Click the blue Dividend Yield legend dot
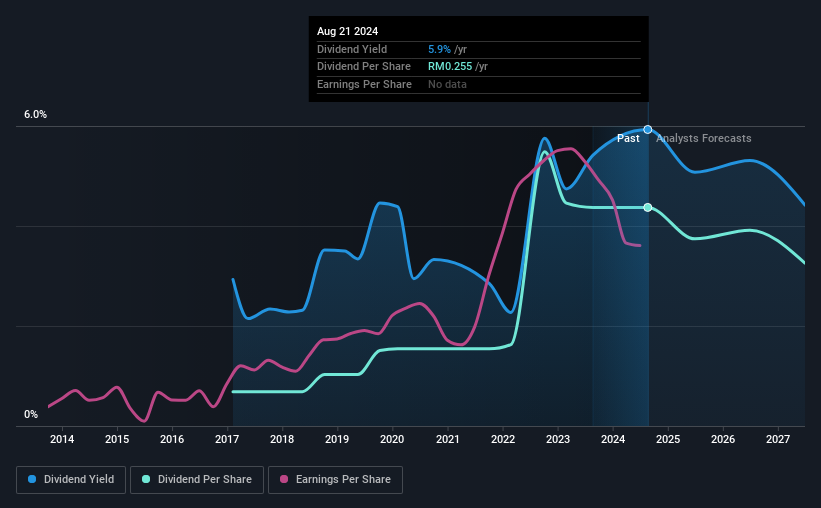The image size is (821, 508). point(32,479)
